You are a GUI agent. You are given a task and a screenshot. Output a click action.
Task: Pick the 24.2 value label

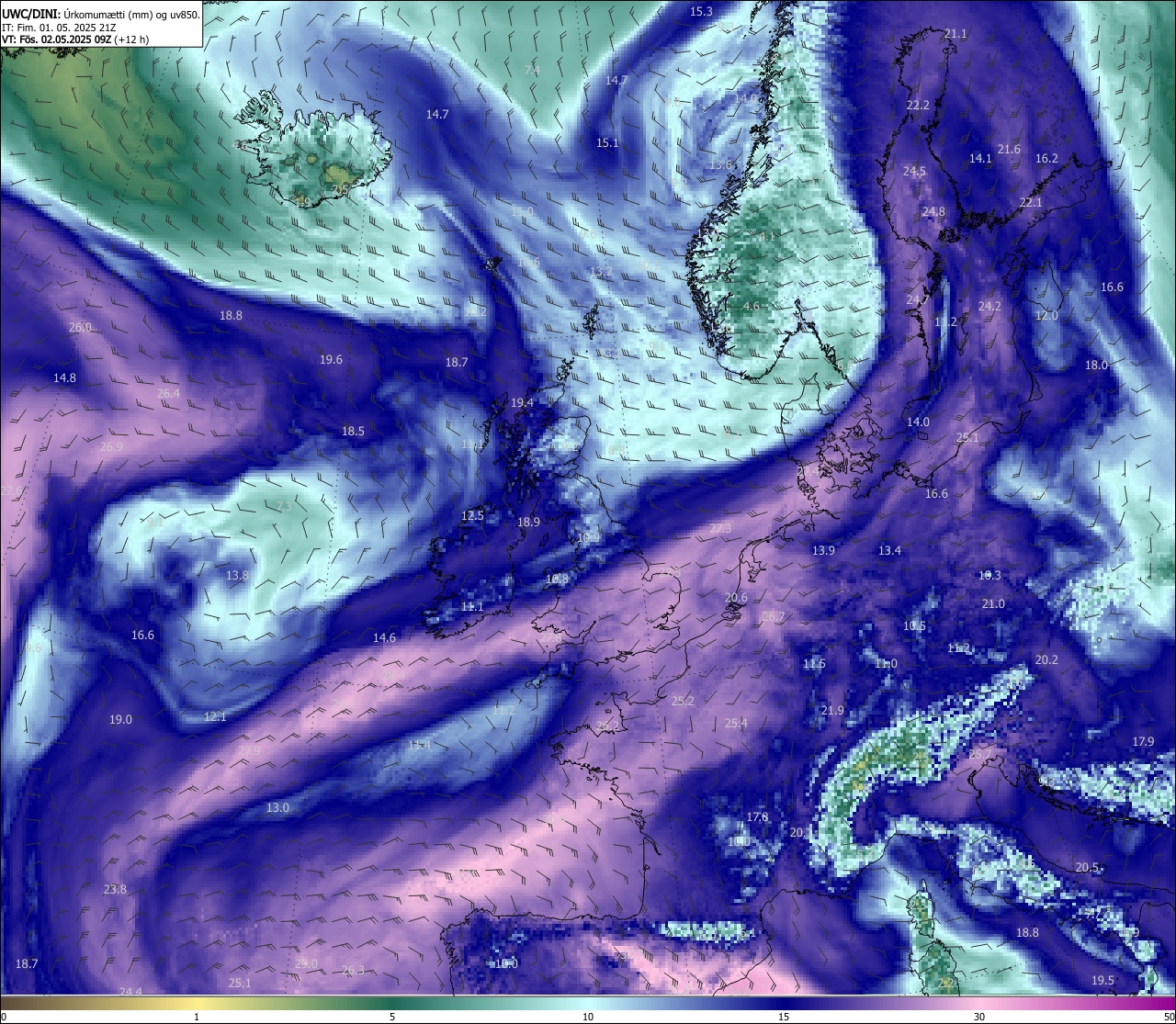pyautogui.click(x=989, y=306)
